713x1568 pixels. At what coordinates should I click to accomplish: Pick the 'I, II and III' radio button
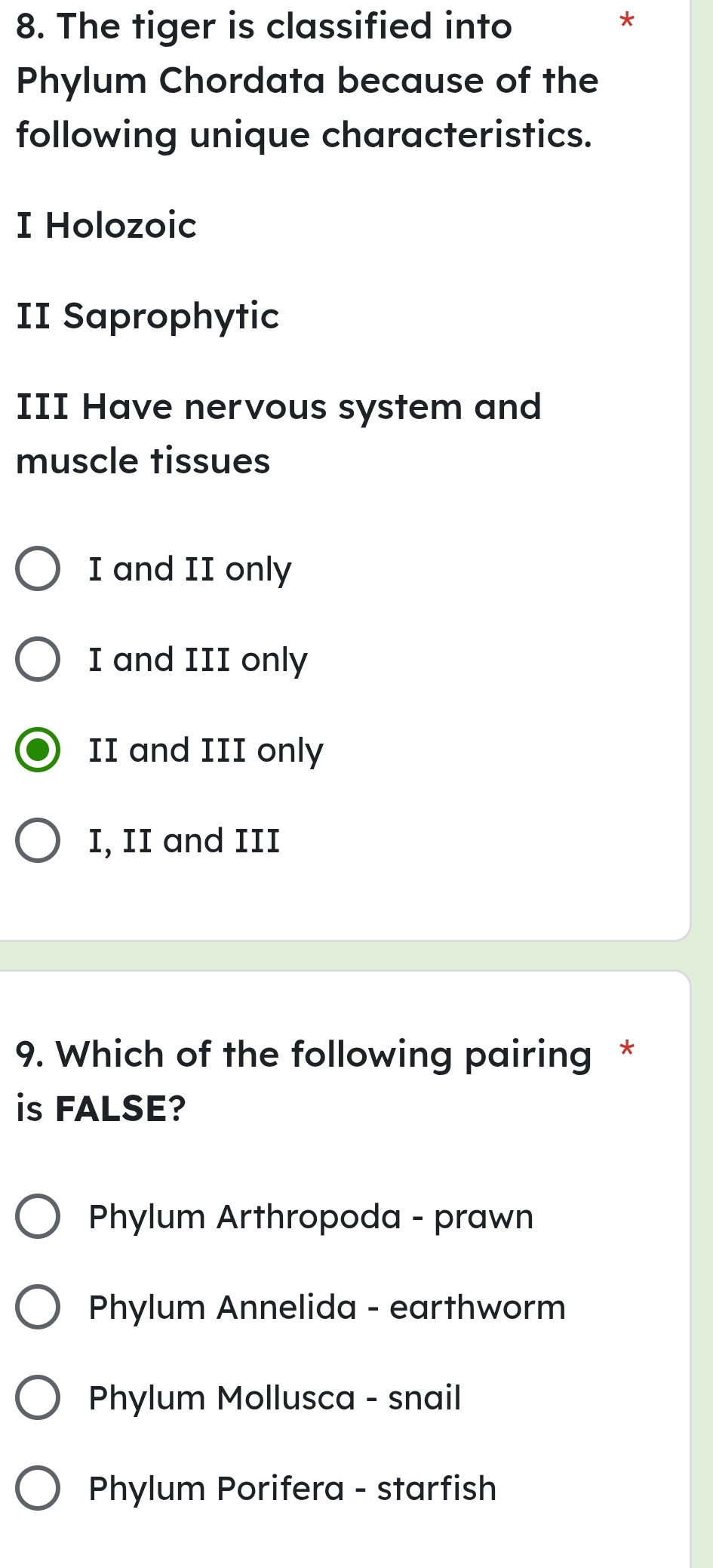tap(38, 841)
